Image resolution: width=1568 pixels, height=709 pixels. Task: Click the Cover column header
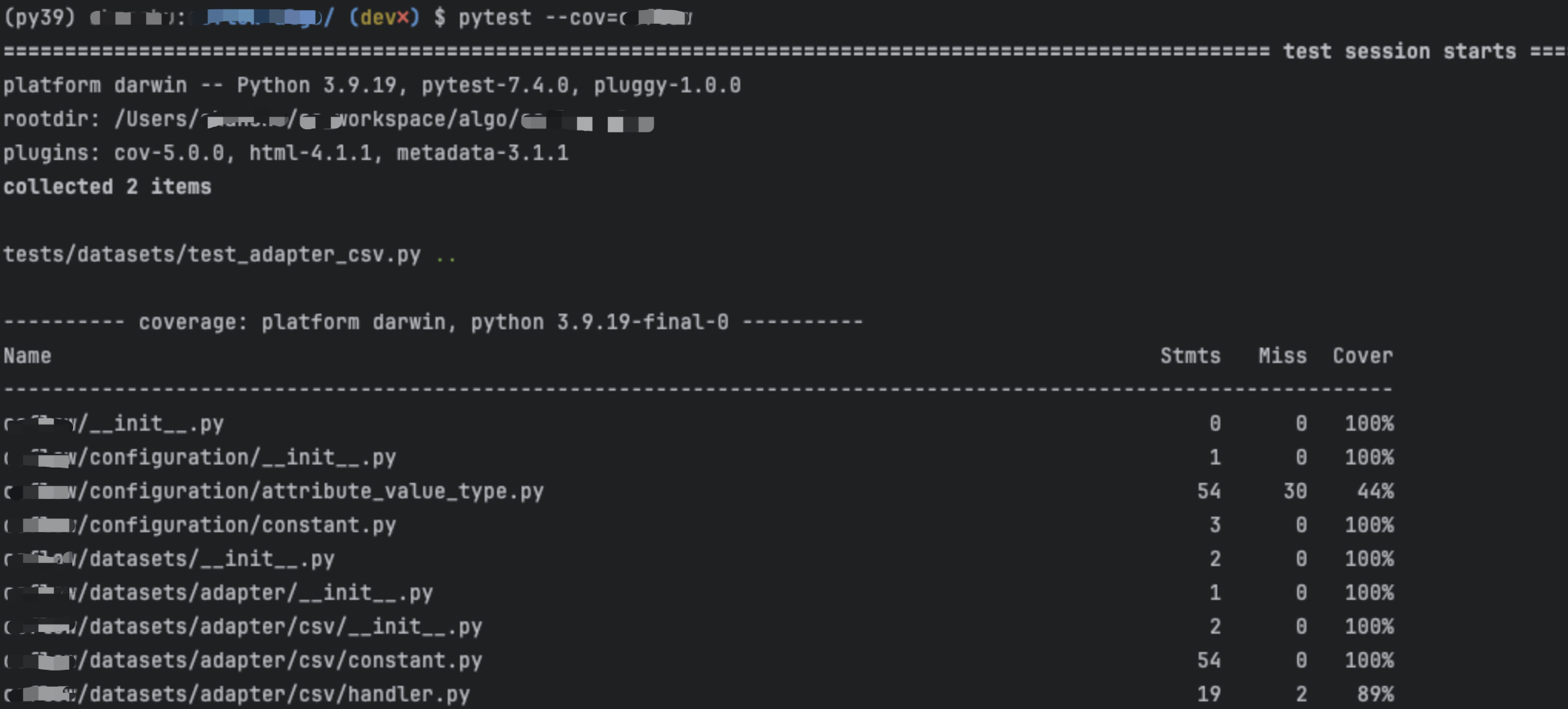pos(1362,356)
